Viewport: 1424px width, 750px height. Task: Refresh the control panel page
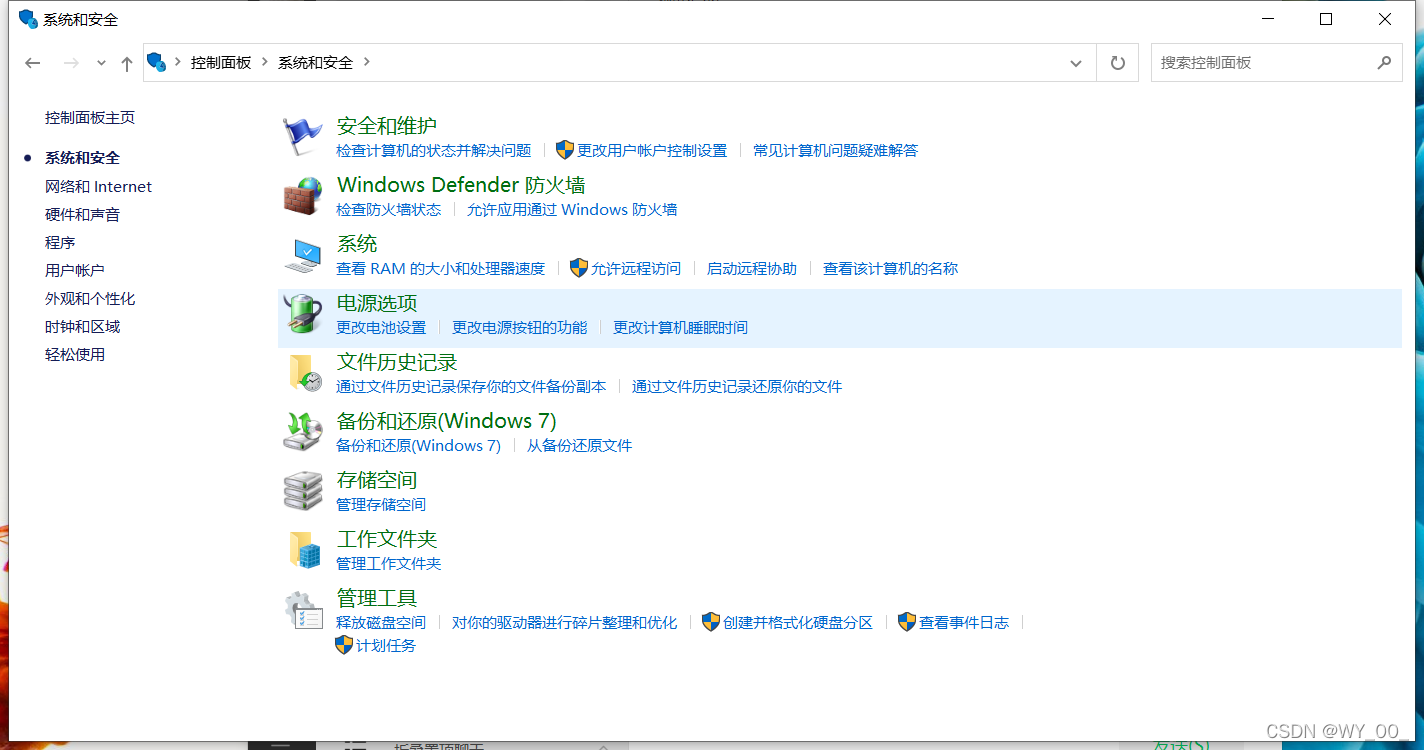1118,62
